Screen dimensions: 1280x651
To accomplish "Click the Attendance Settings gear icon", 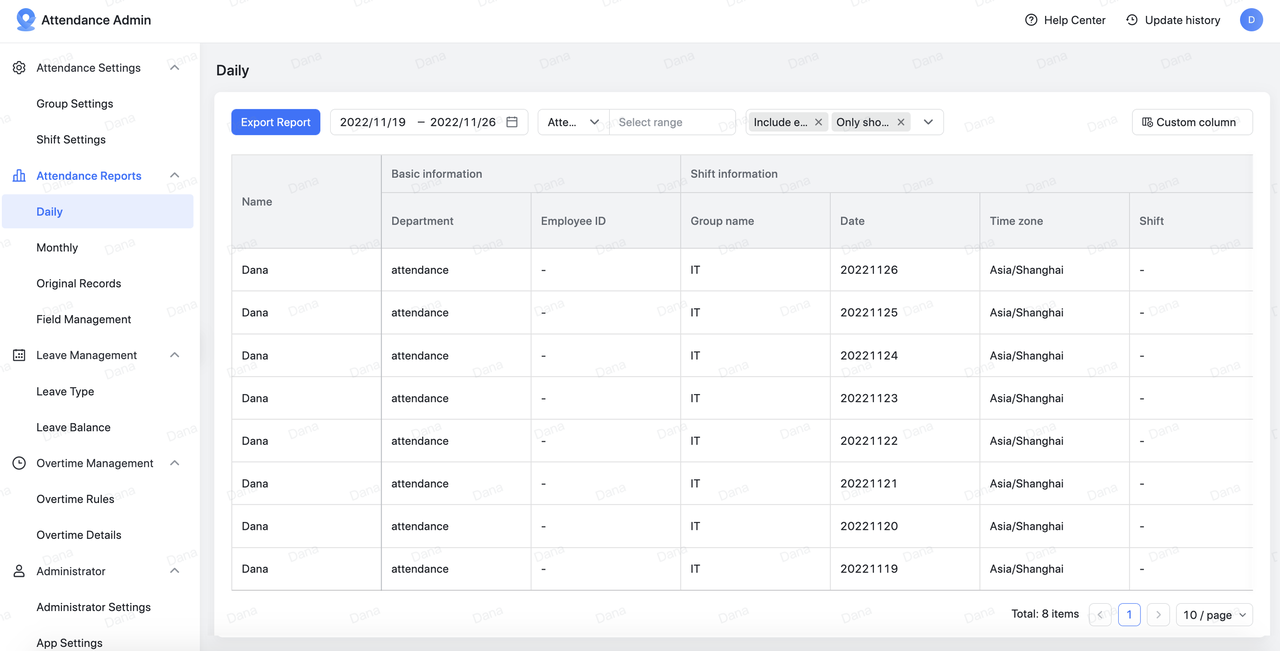I will tap(19, 68).
